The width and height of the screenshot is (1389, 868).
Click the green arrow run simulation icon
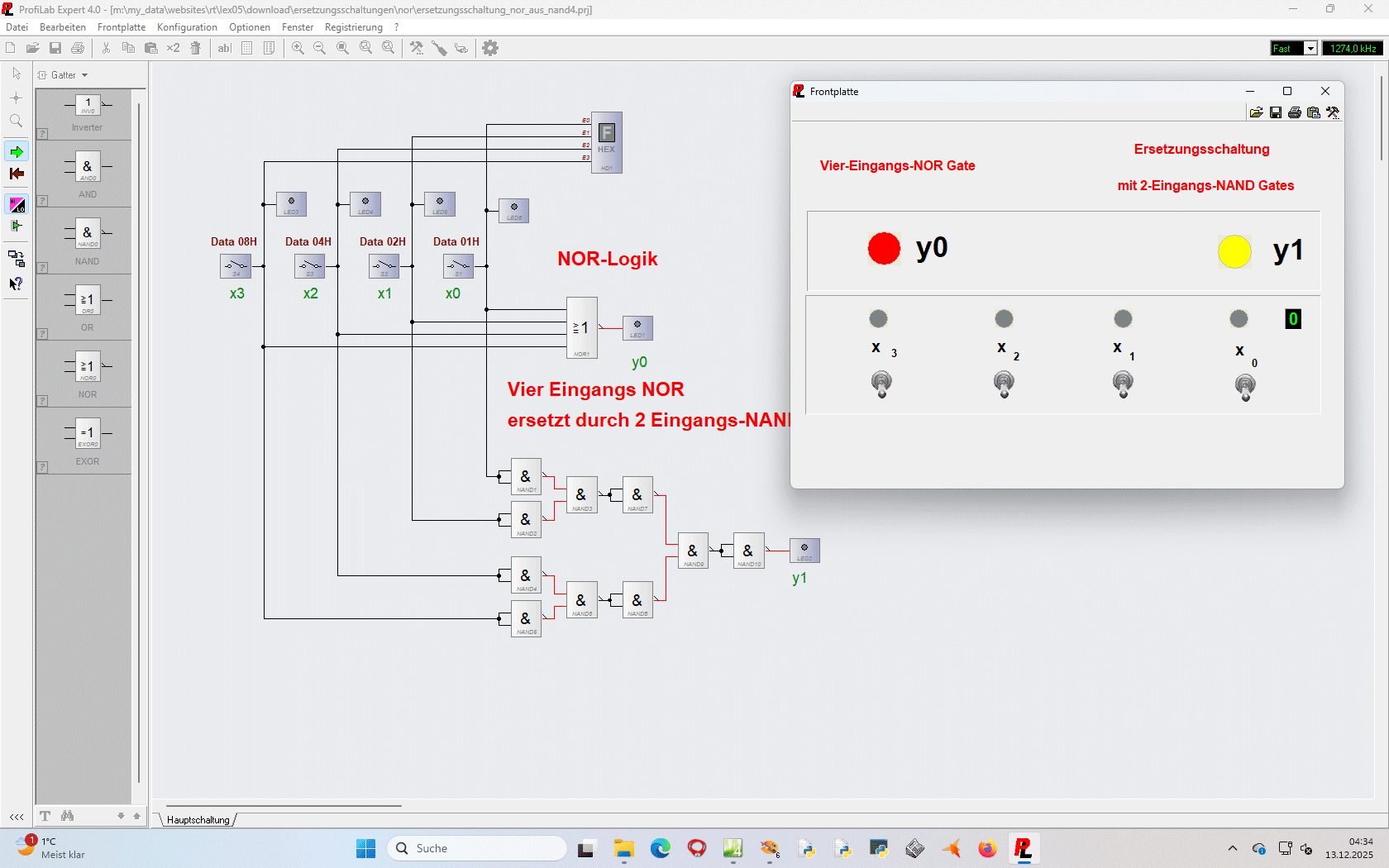point(17,151)
